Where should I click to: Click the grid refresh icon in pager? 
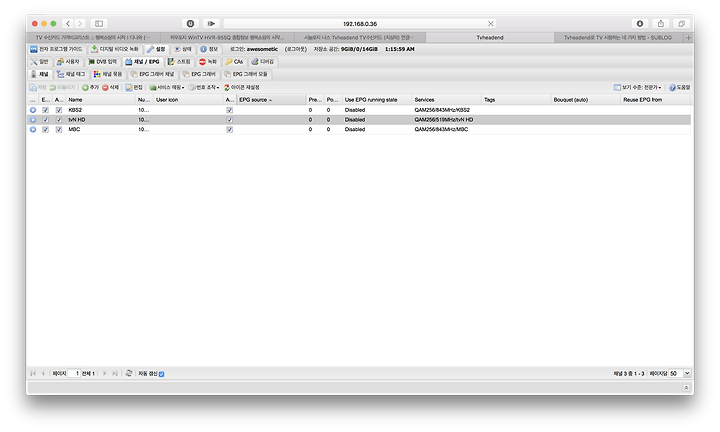point(129,373)
